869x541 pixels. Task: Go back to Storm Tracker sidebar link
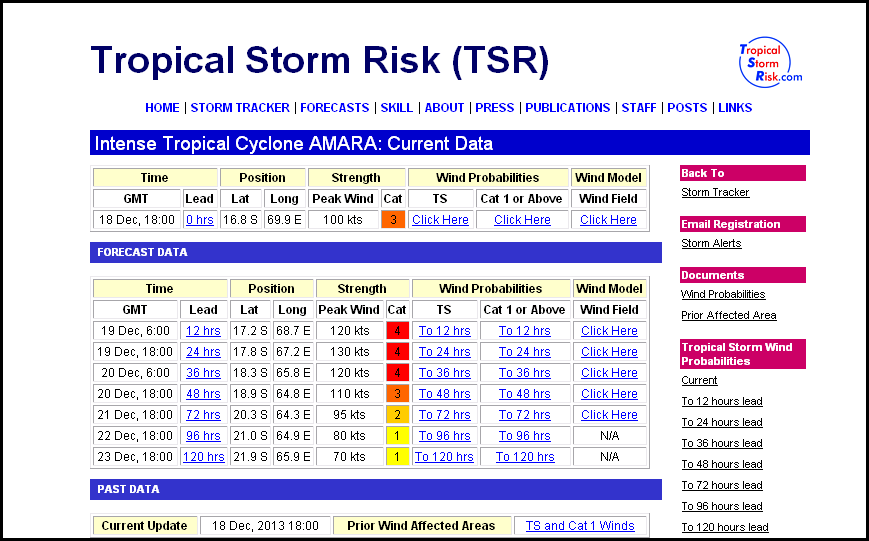tap(715, 192)
